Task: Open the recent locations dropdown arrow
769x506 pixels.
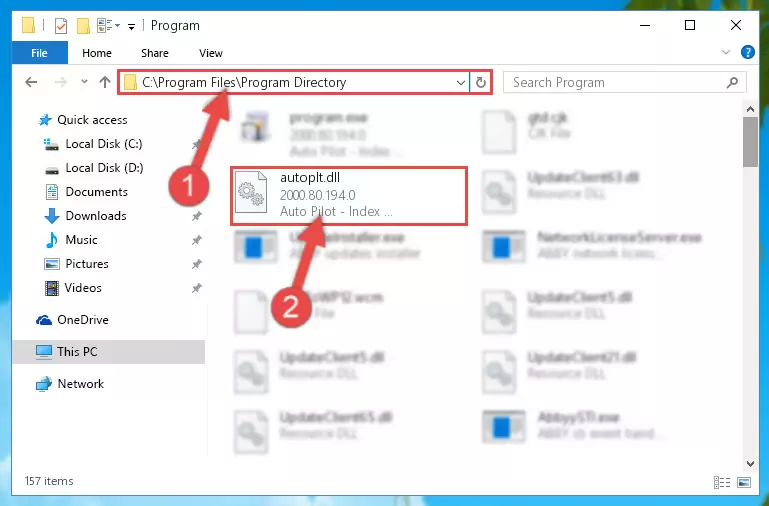Action: 84,82
